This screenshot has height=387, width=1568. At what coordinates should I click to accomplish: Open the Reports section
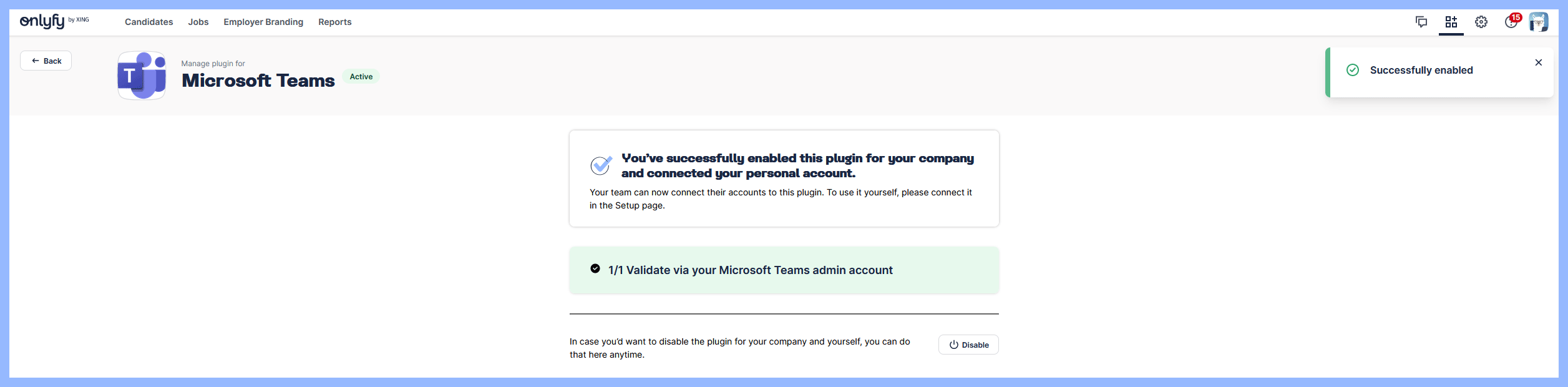coord(334,22)
